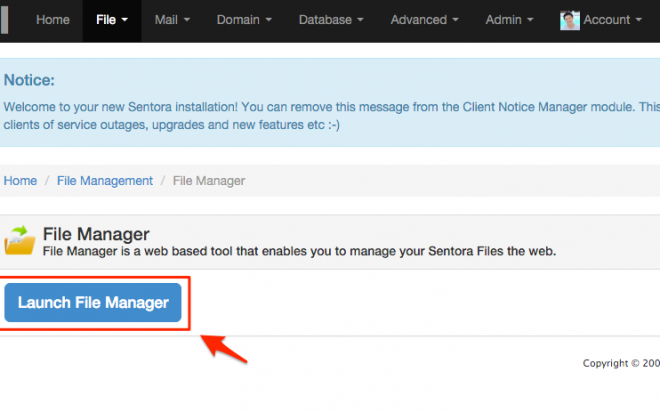The image size is (660, 412).
Task: Expand the Mail dropdown menu
Action: (x=172, y=20)
